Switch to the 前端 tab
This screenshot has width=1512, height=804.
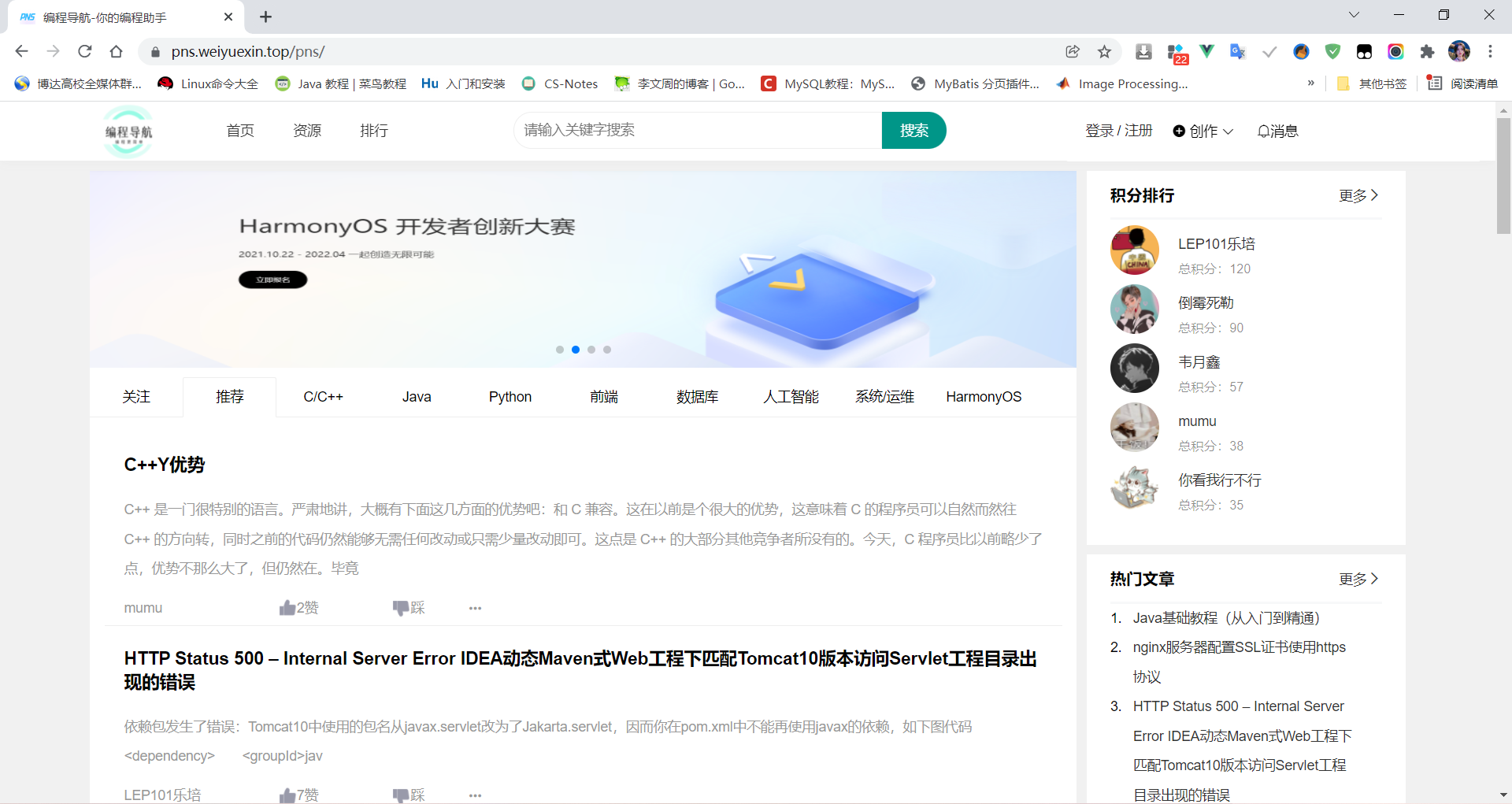pos(604,397)
